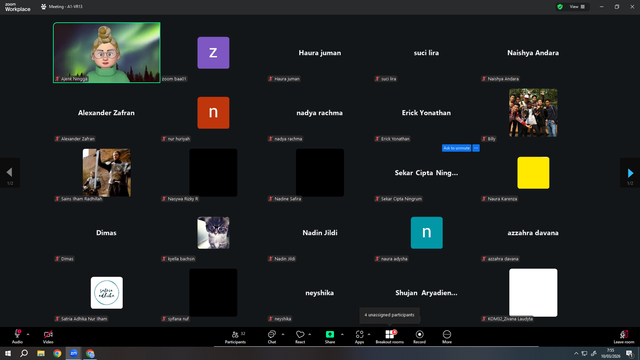
Task: Click the Alexander Zafran participant name
Action: 106,113
